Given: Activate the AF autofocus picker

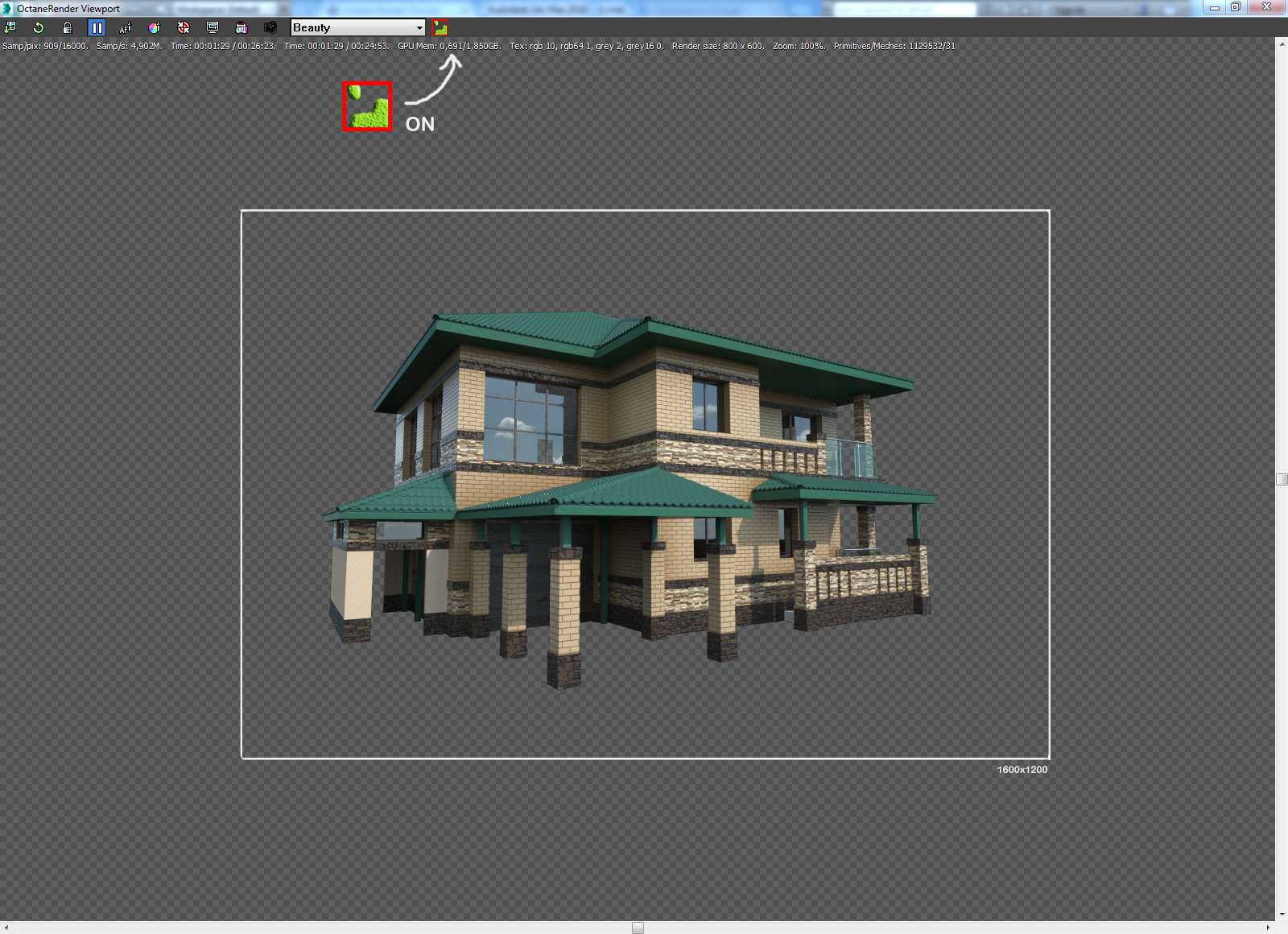Looking at the screenshot, I should (126, 27).
